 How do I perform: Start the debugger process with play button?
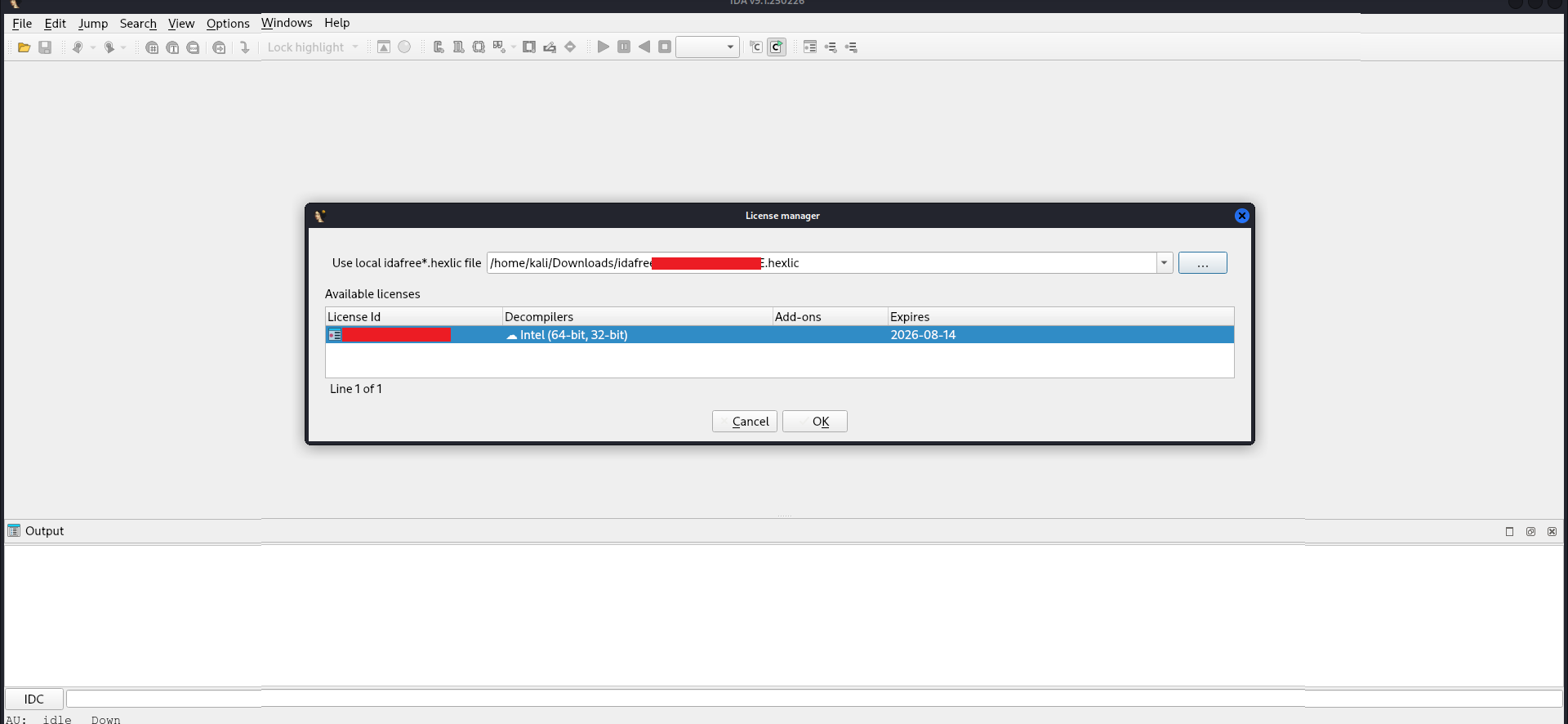(x=604, y=47)
